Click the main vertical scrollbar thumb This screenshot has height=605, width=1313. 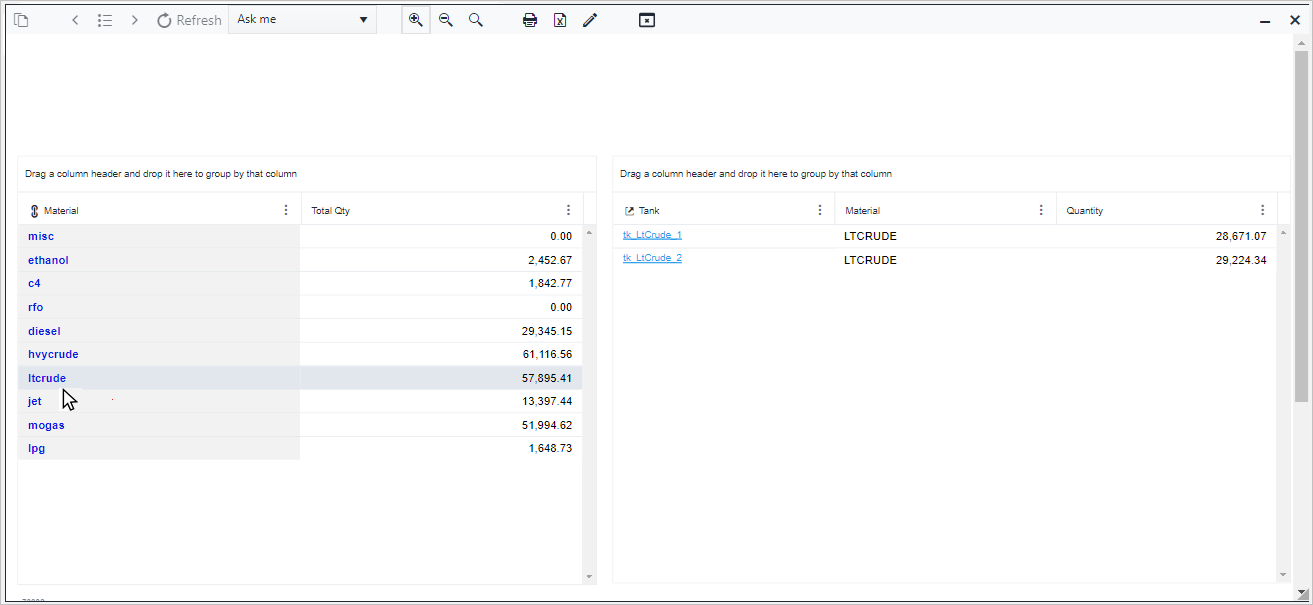(1301, 225)
